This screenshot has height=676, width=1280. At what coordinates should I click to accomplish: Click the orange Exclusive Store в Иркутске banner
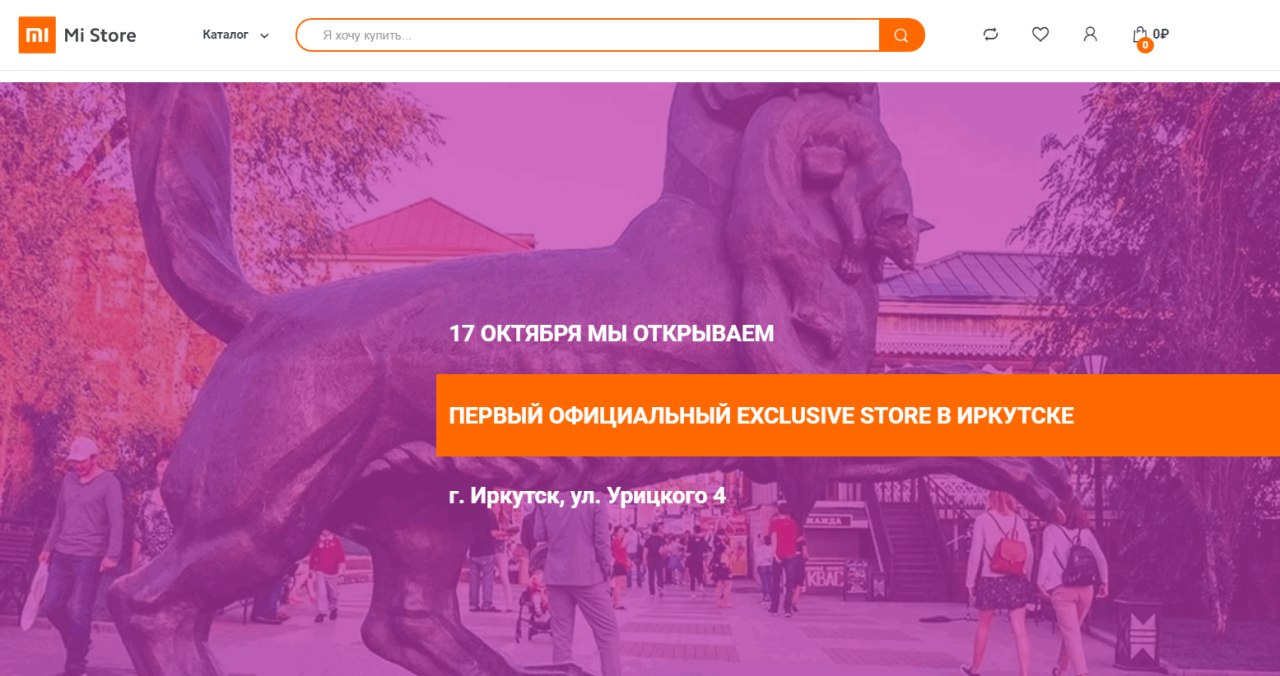[x=858, y=415]
